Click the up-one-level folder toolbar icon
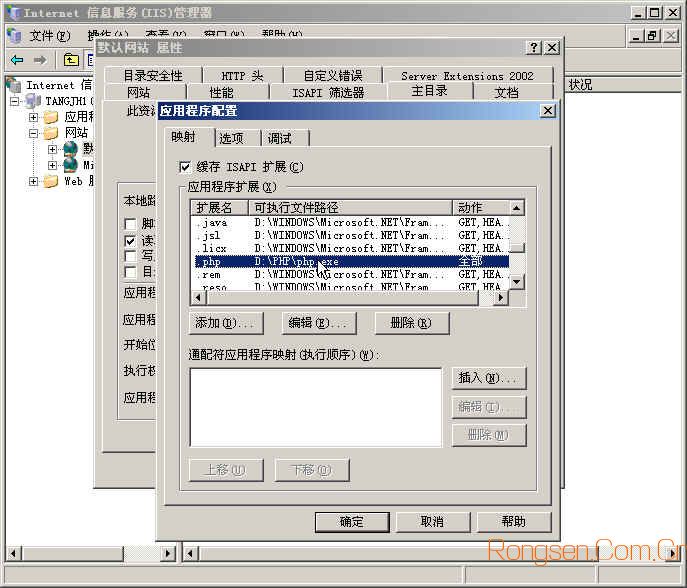 [x=71, y=60]
